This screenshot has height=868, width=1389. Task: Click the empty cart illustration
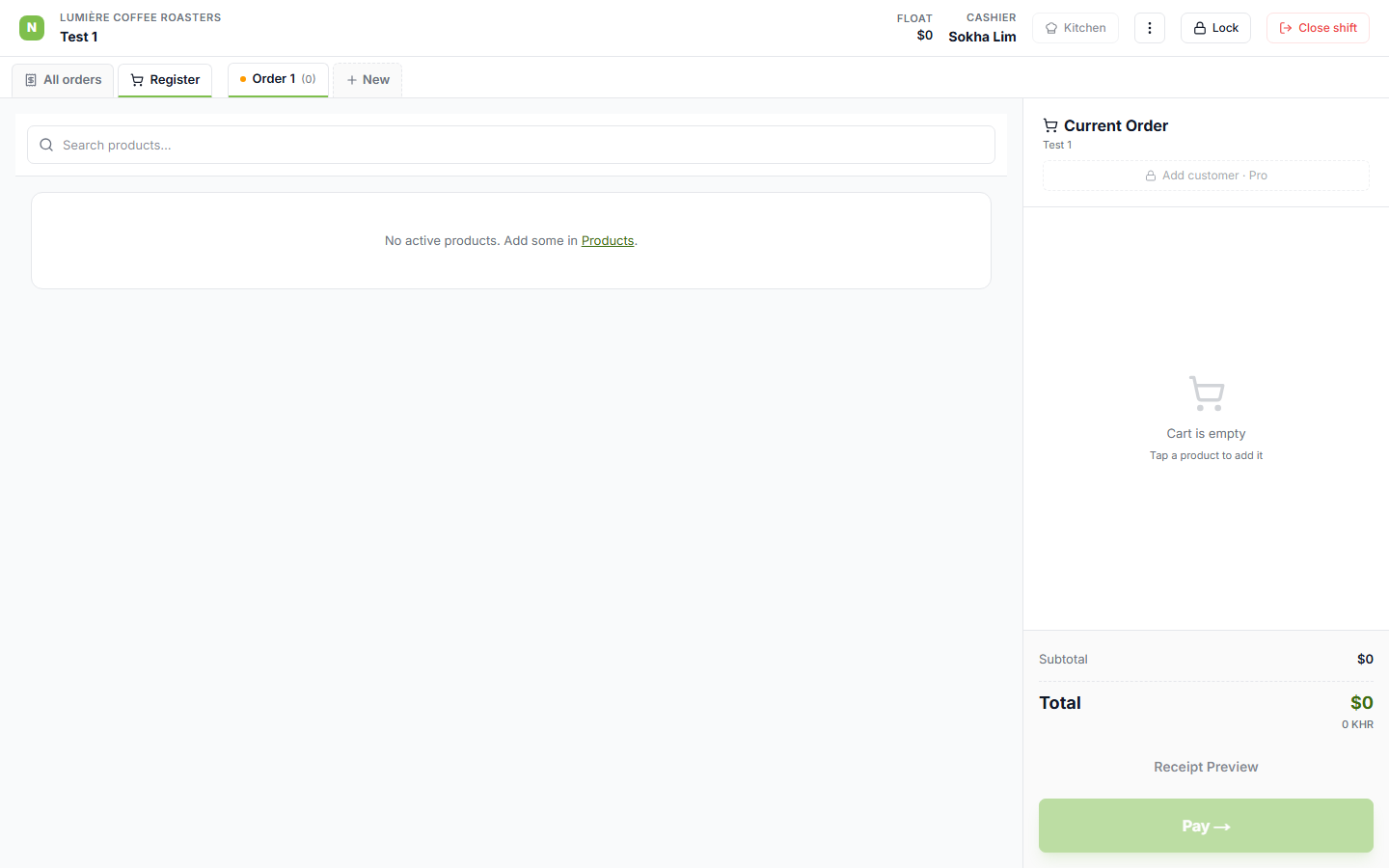pos(1207,393)
